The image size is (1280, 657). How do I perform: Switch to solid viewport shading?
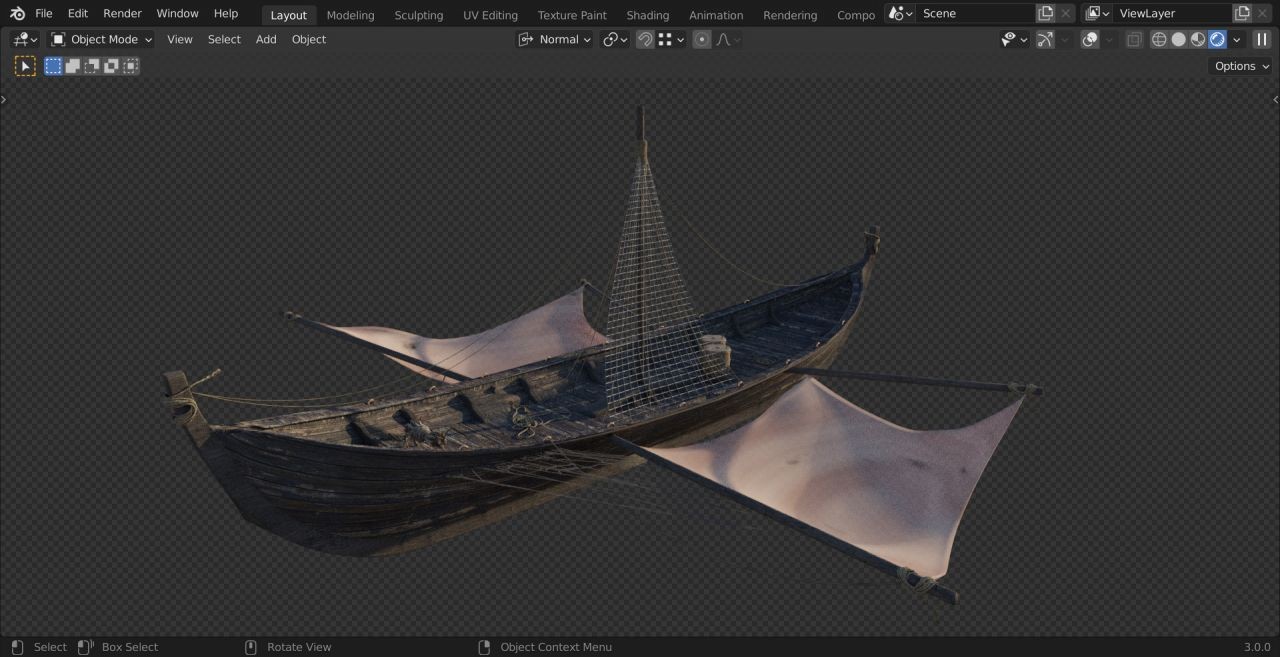pyautogui.click(x=1178, y=39)
